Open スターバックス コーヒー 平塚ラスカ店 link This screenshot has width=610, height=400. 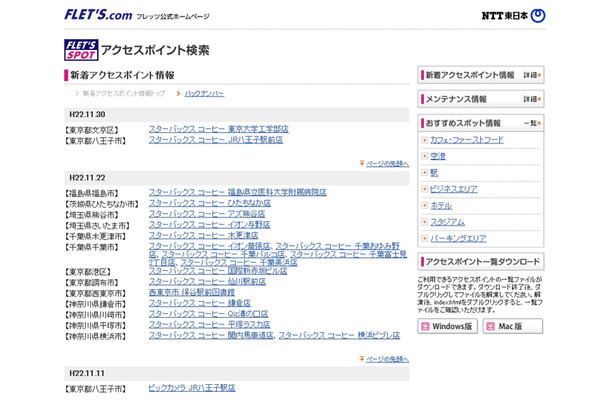click(x=209, y=325)
